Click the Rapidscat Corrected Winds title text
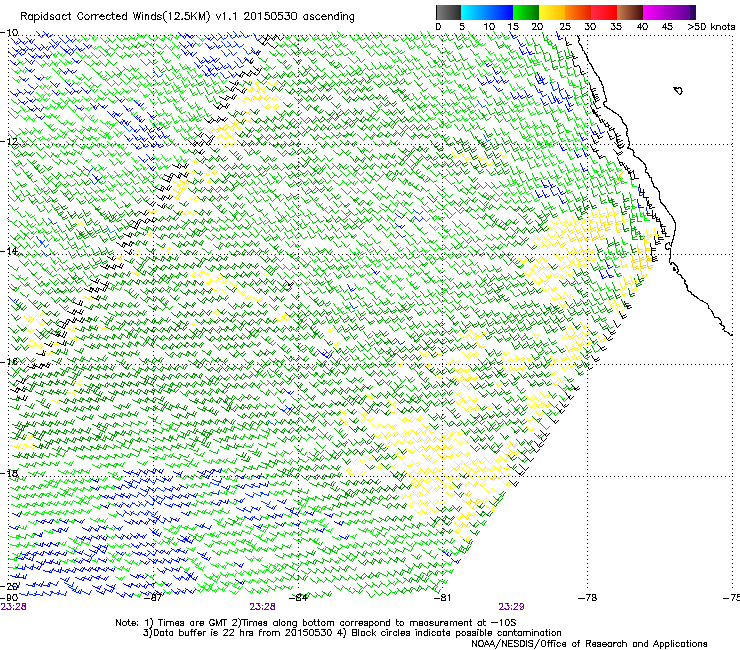This screenshot has width=740, height=650. (187, 16)
